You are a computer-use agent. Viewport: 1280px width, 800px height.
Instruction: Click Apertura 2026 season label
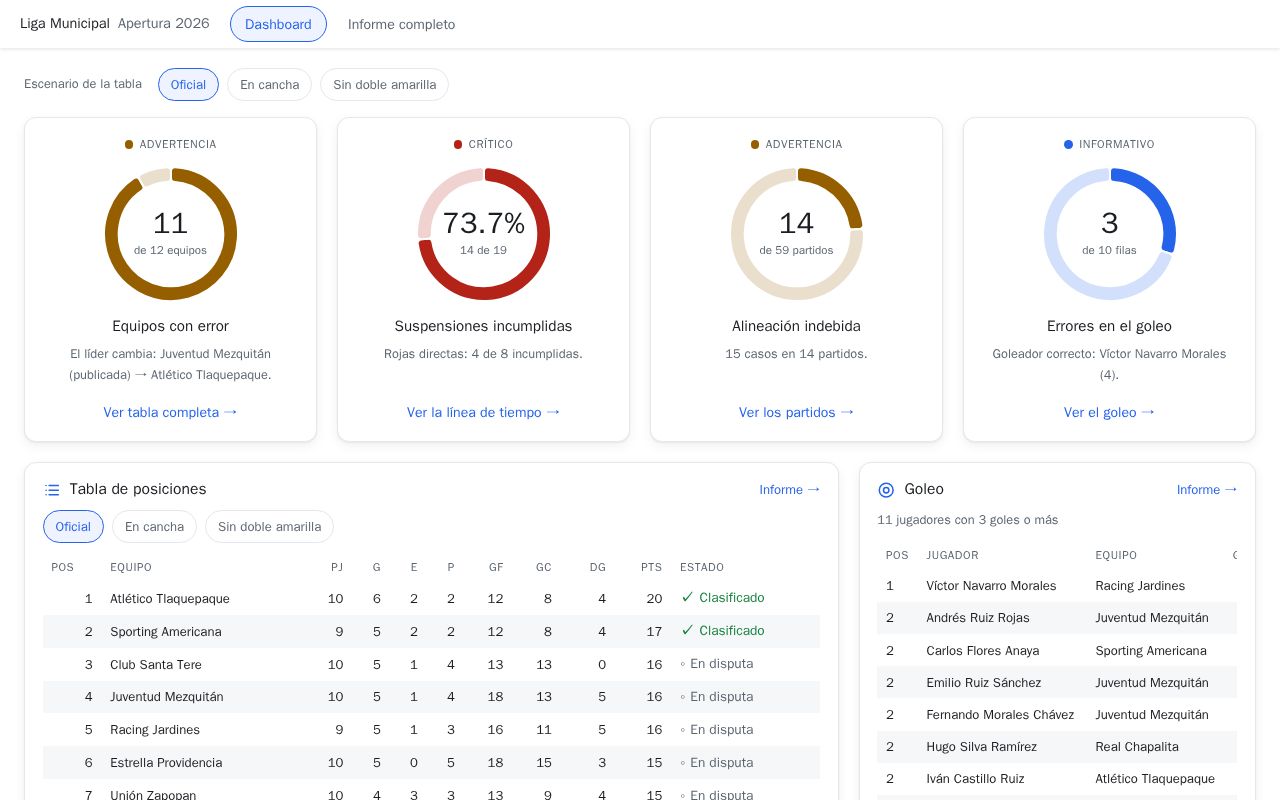163,23
